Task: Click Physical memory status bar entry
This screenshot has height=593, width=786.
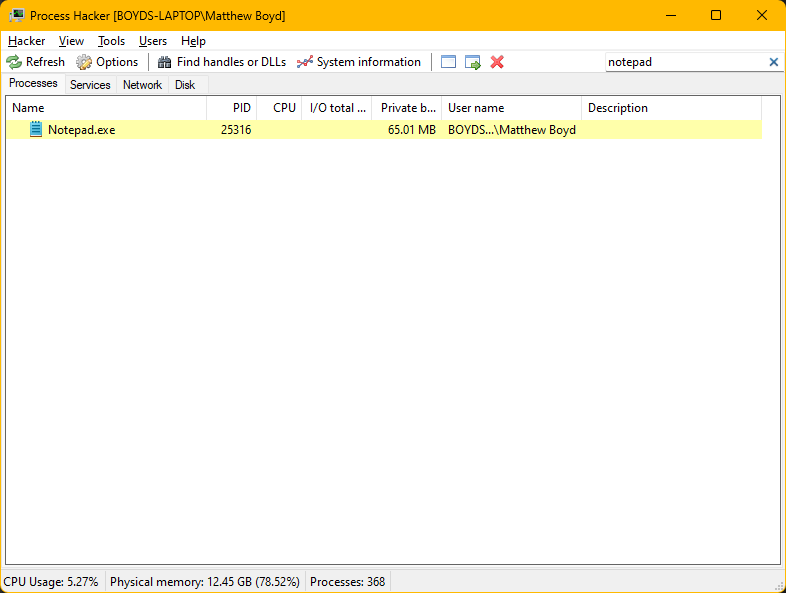Action: 205,582
